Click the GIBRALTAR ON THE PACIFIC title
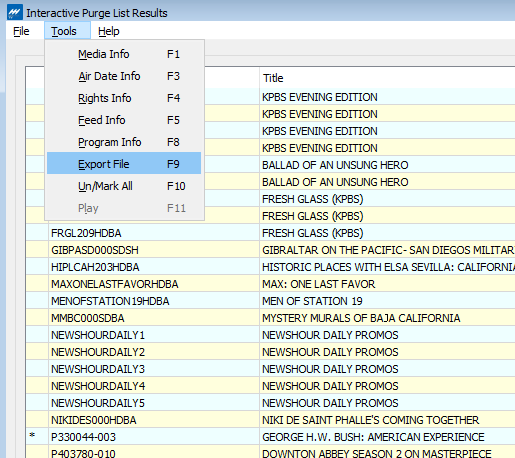Viewport: 515px width, 458px height. click(x=388, y=250)
